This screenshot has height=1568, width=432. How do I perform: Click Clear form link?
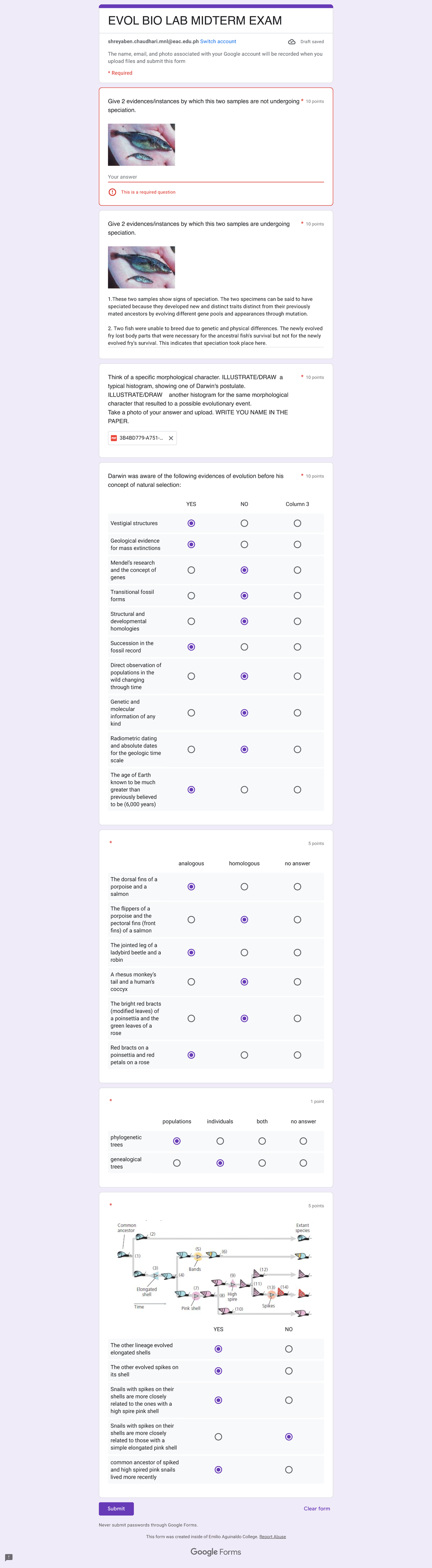[x=317, y=1508]
